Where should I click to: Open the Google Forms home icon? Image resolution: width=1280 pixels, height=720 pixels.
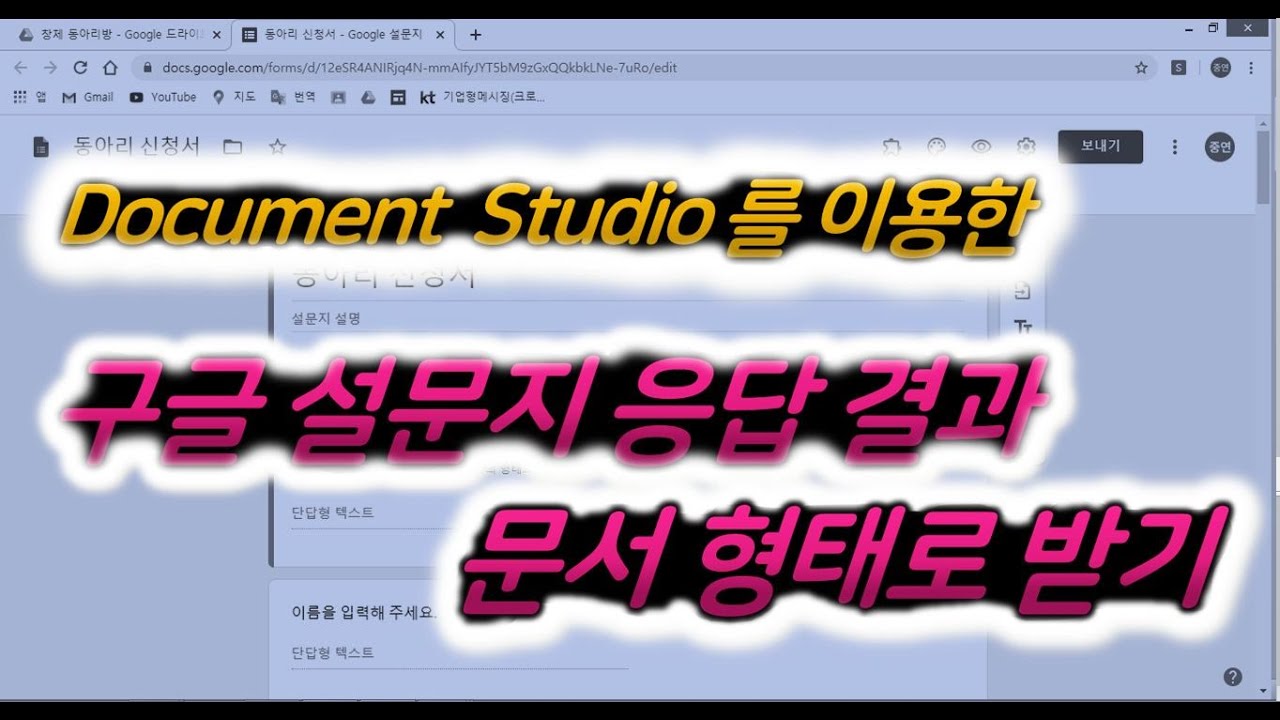coord(41,147)
